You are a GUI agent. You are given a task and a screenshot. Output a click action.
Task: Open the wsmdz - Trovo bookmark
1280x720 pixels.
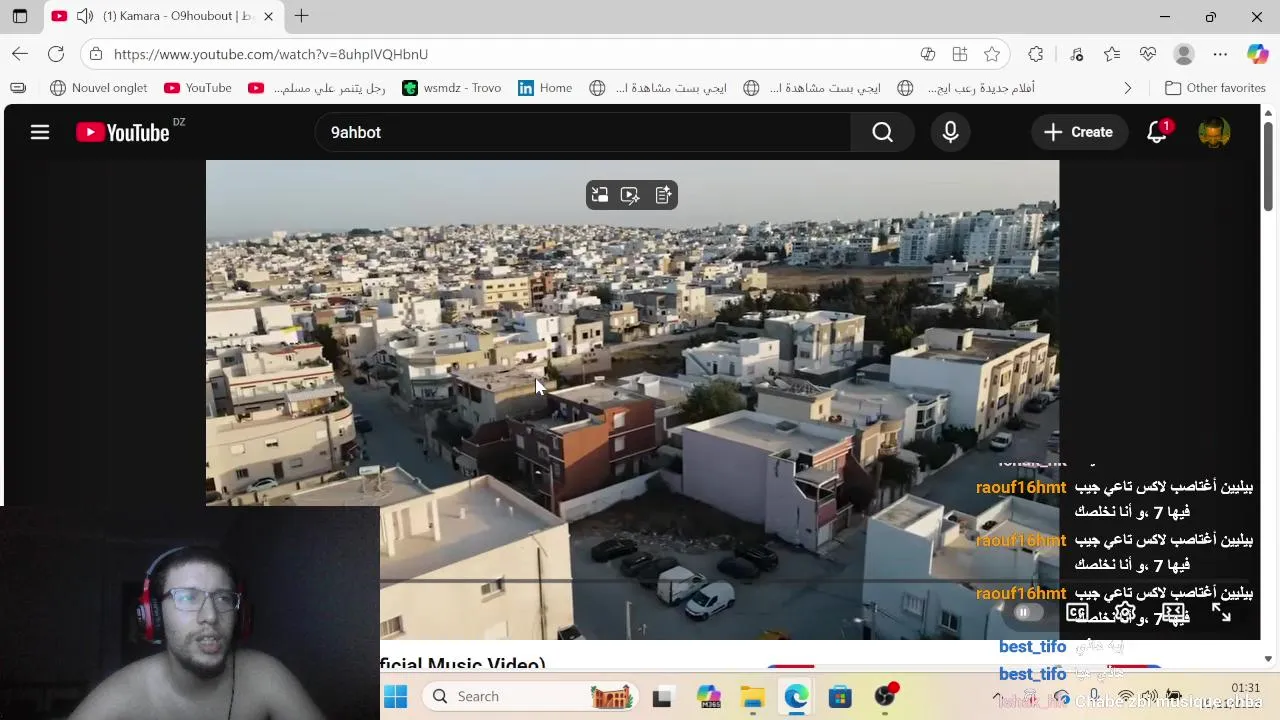click(x=451, y=88)
